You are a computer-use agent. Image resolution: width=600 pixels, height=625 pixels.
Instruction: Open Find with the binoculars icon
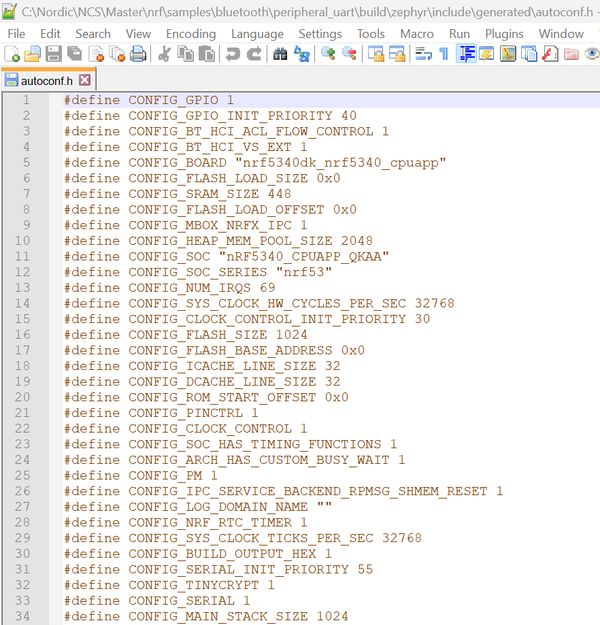tap(280, 54)
